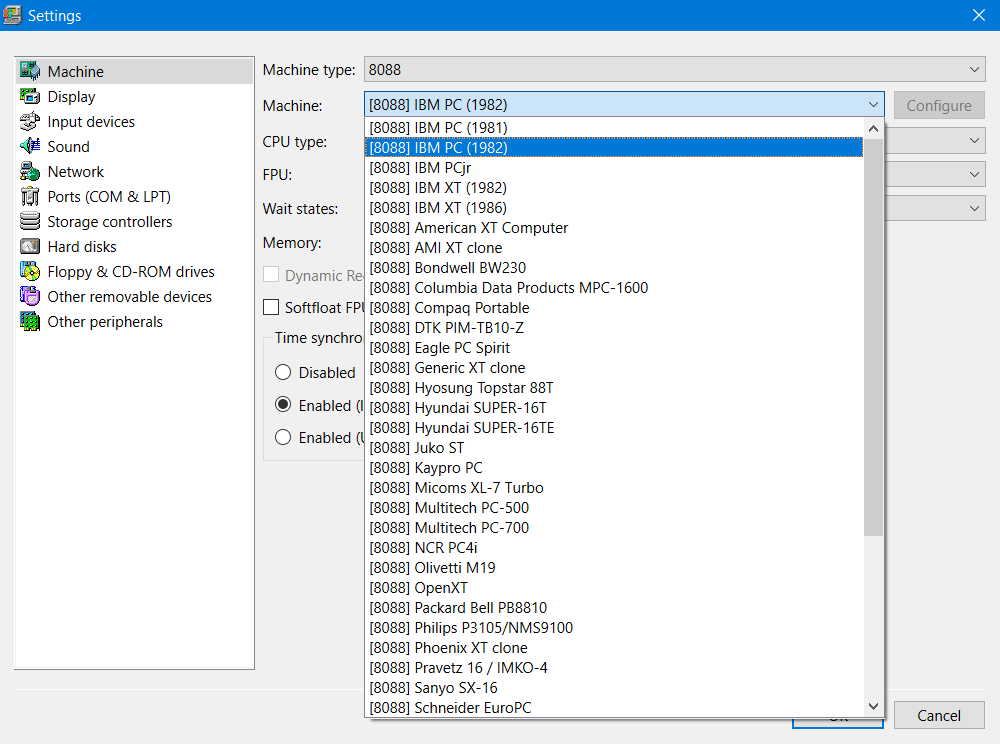1000x744 pixels.
Task: Select Ports (COM & LPT) category
Action: click(109, 197)
